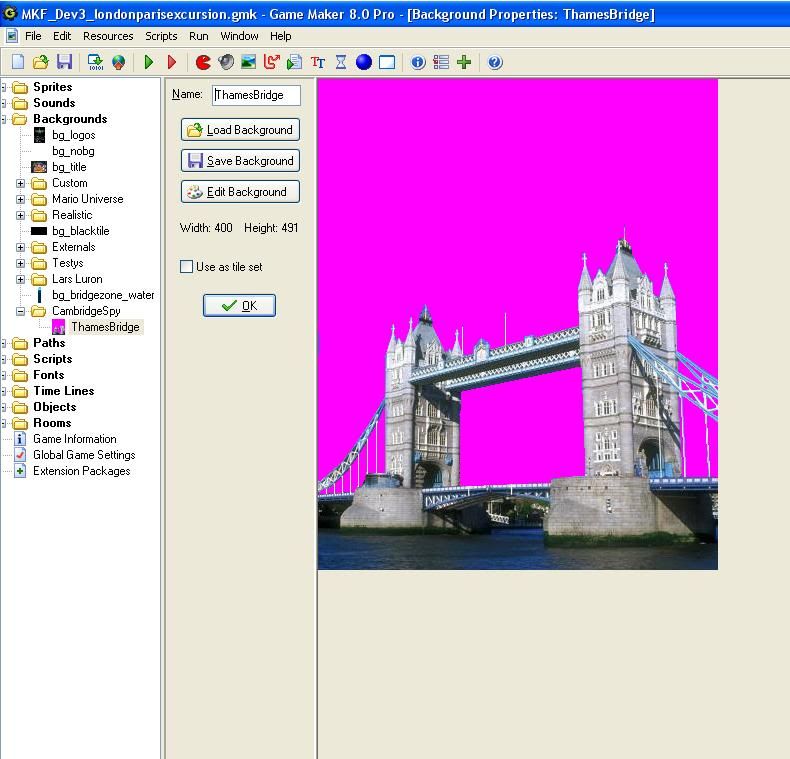The width and height of the screenshot is (790, 759).
Task: Click the Name field containing ThamesBridge
Action: [256, 95]
